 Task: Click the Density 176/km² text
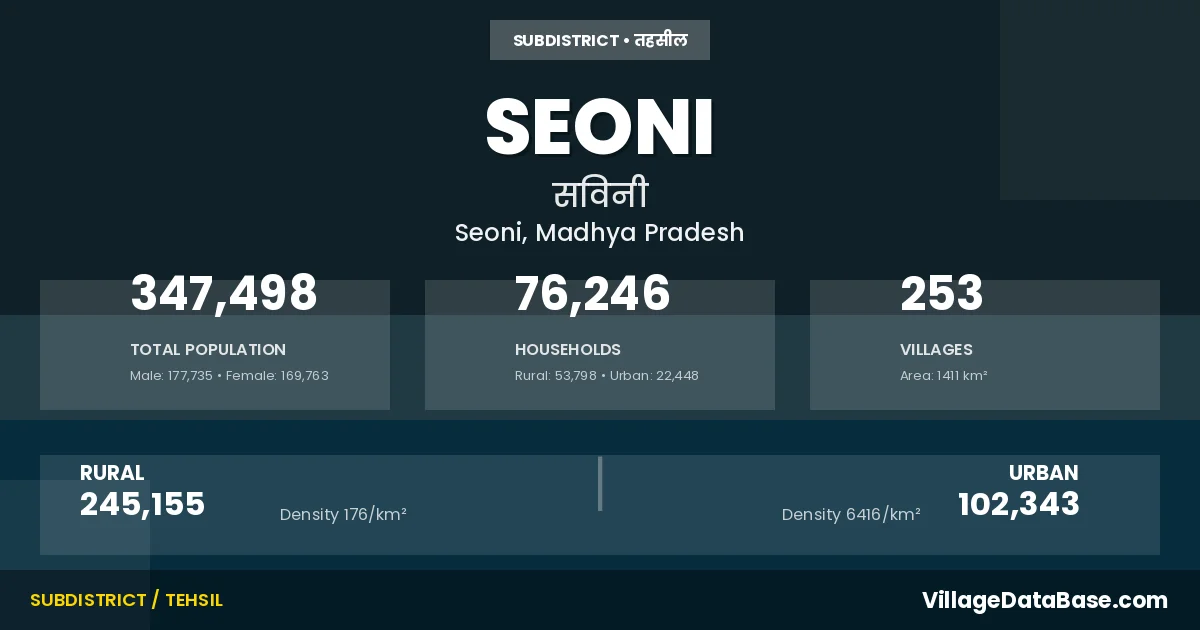tap(343, 515)
